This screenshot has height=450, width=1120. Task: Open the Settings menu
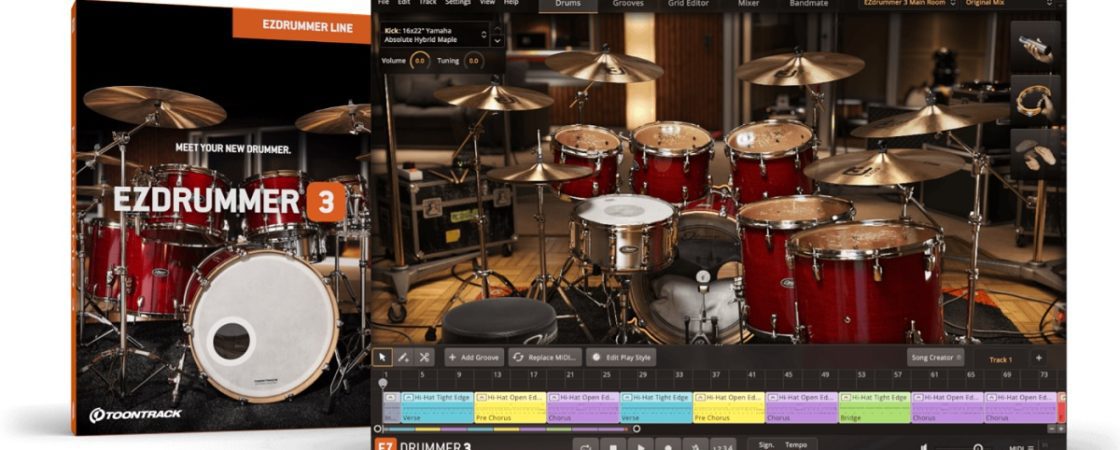(x=458, y=3)
